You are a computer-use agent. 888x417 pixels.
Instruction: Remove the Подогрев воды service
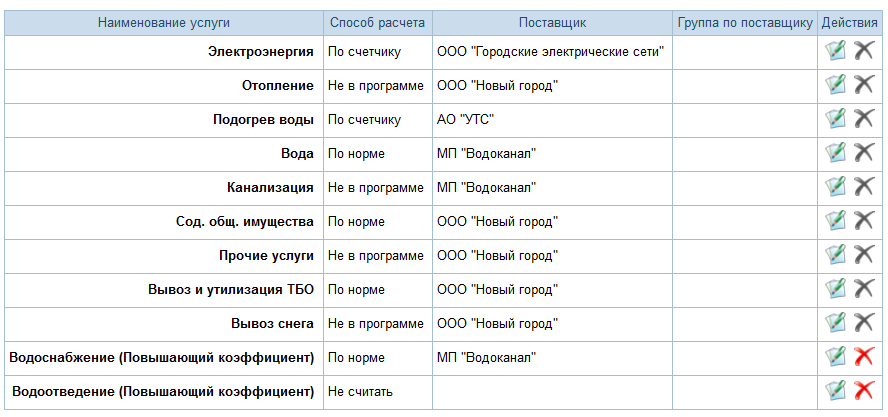click(864, 119)
